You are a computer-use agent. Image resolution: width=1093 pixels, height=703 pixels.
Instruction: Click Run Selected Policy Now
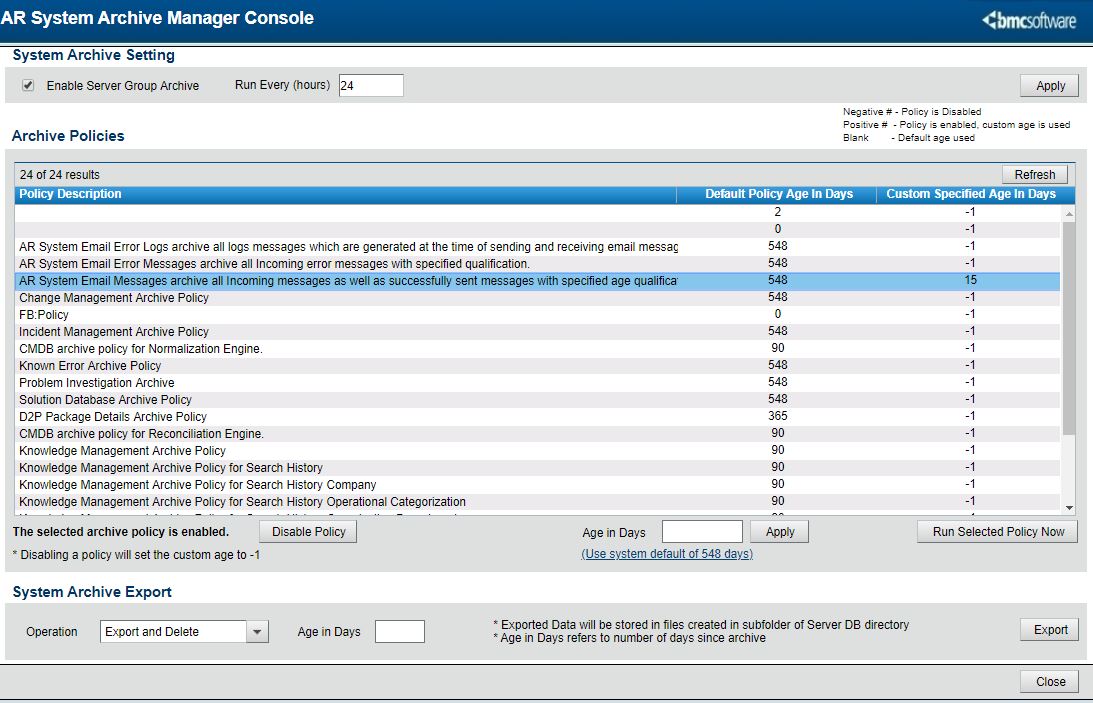tap(997, 532)
